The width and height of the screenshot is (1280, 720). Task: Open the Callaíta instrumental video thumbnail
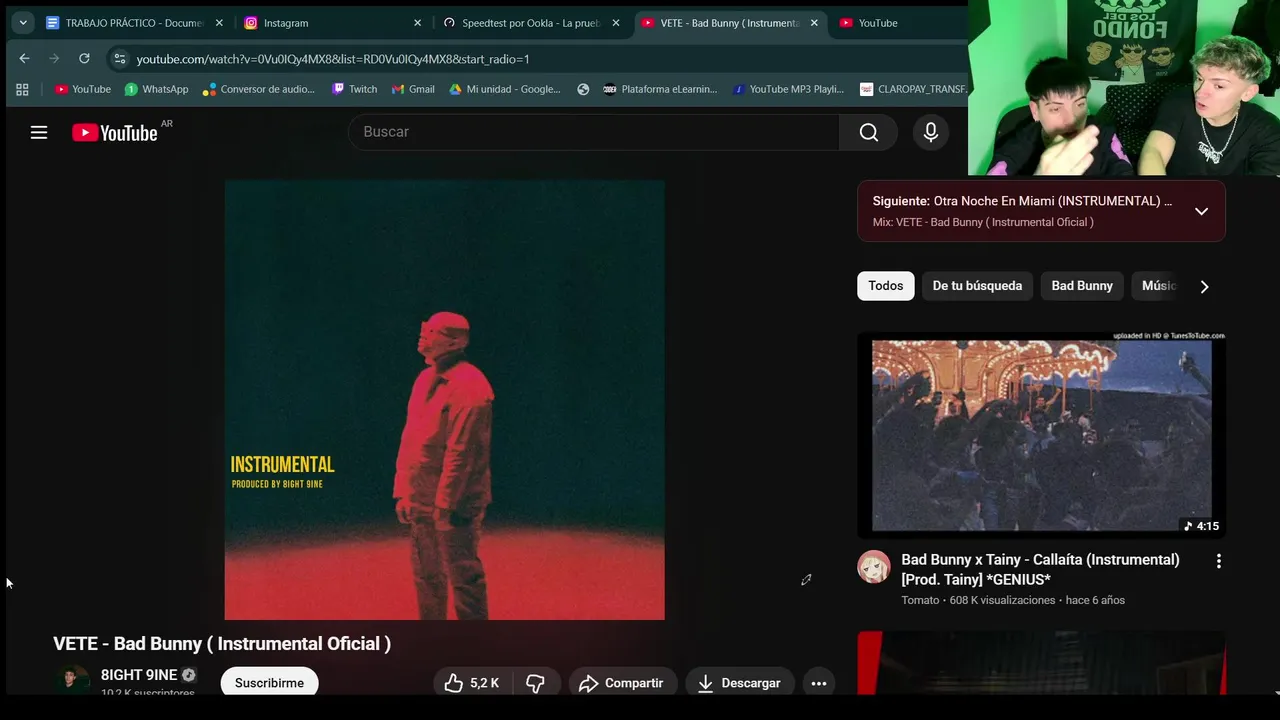pyautogui.click(x=1041, y=435)
